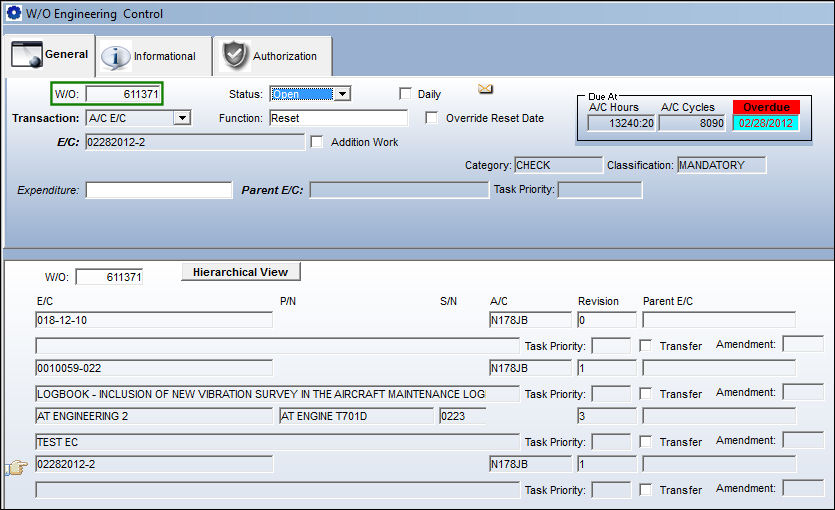
Task: Click the Expenditure input field
Action: click(159, 190)
